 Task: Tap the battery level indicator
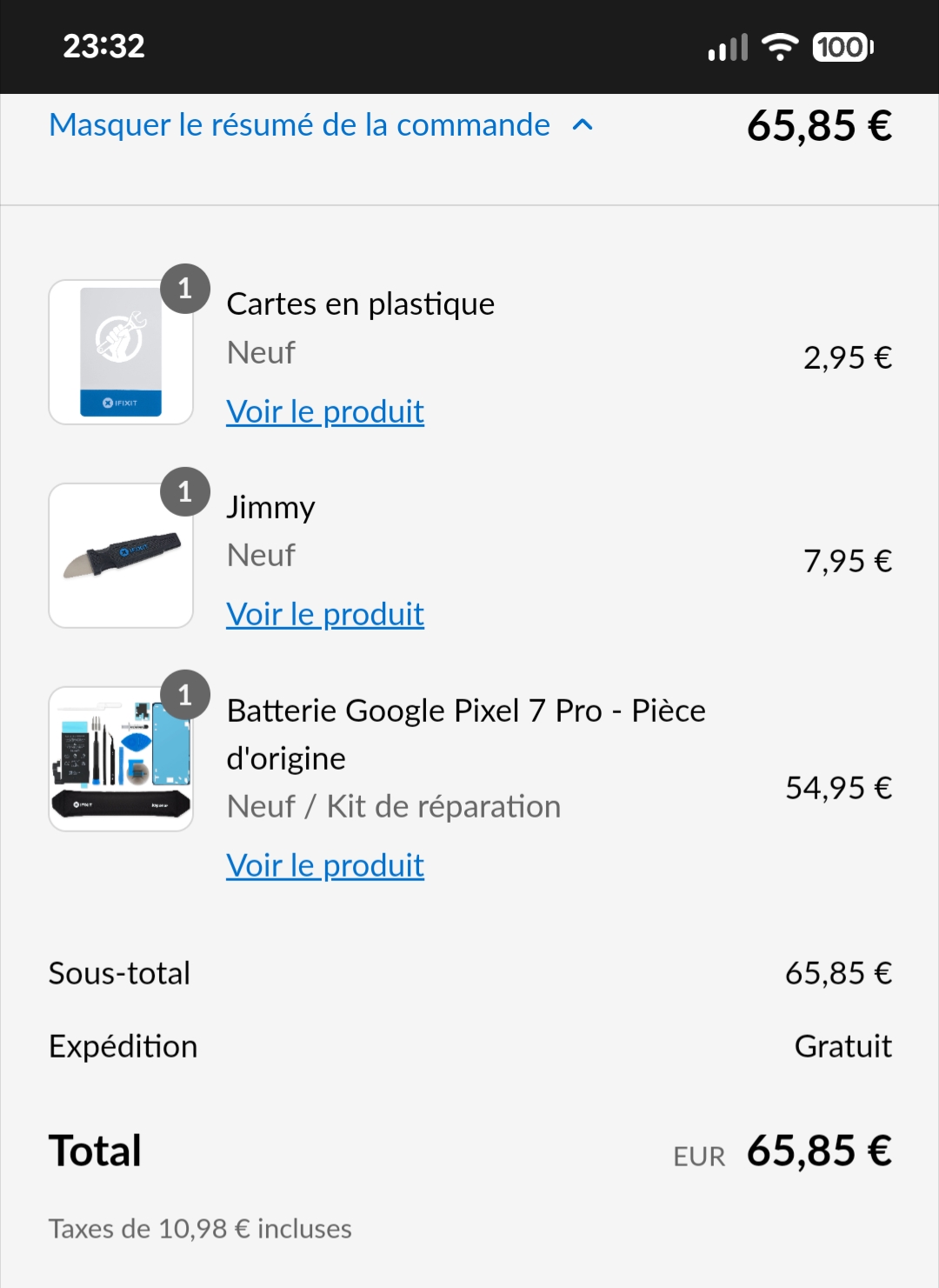pyautogui.click(x=842, y=47)
